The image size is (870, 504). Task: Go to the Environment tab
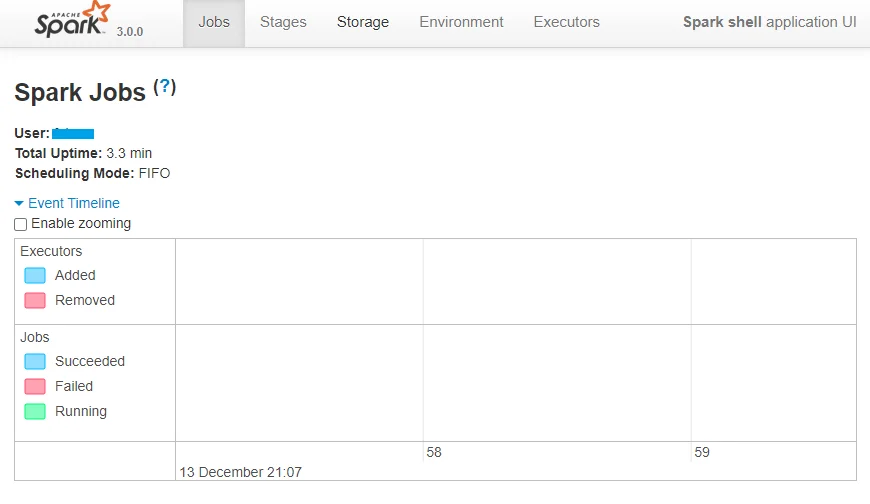461,22
